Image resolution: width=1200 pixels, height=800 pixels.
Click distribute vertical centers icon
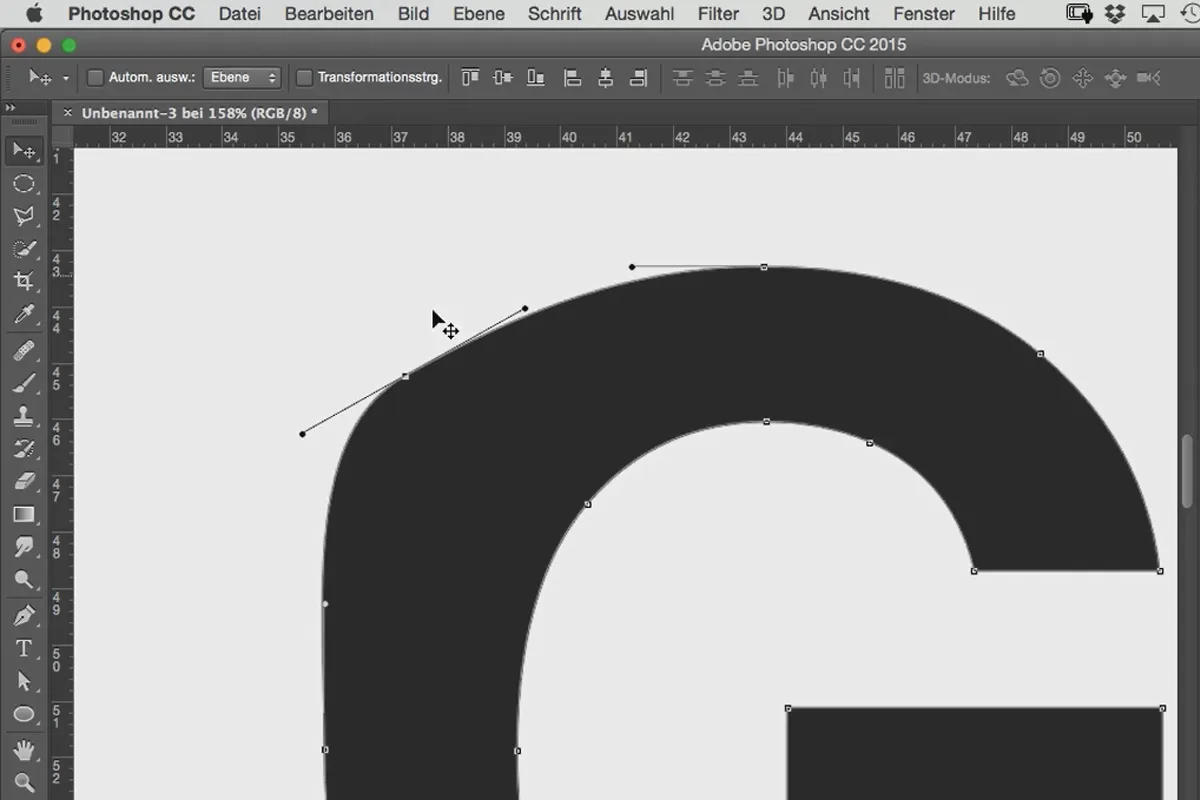[715, 78]
